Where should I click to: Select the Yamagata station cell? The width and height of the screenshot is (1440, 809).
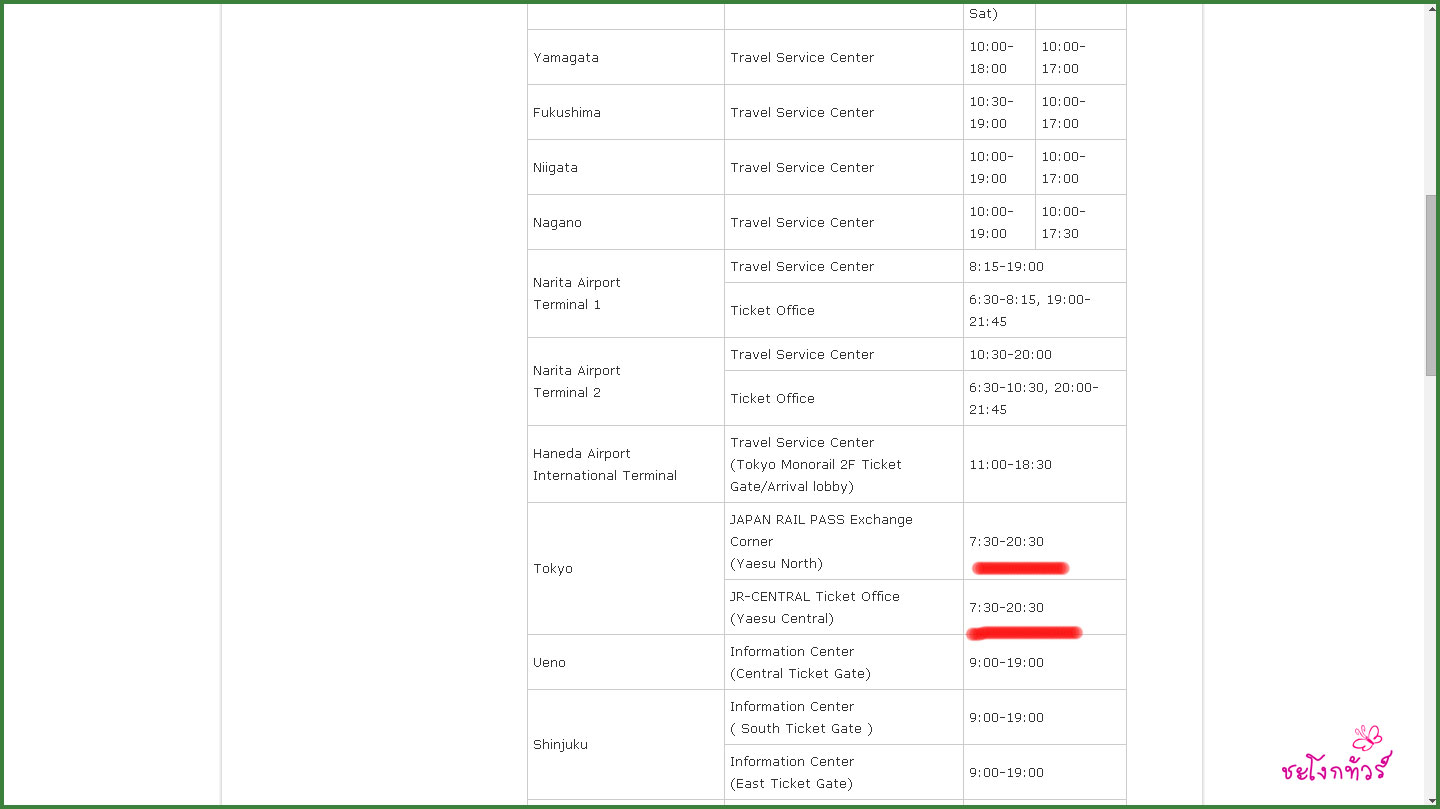tap(626, 57)
